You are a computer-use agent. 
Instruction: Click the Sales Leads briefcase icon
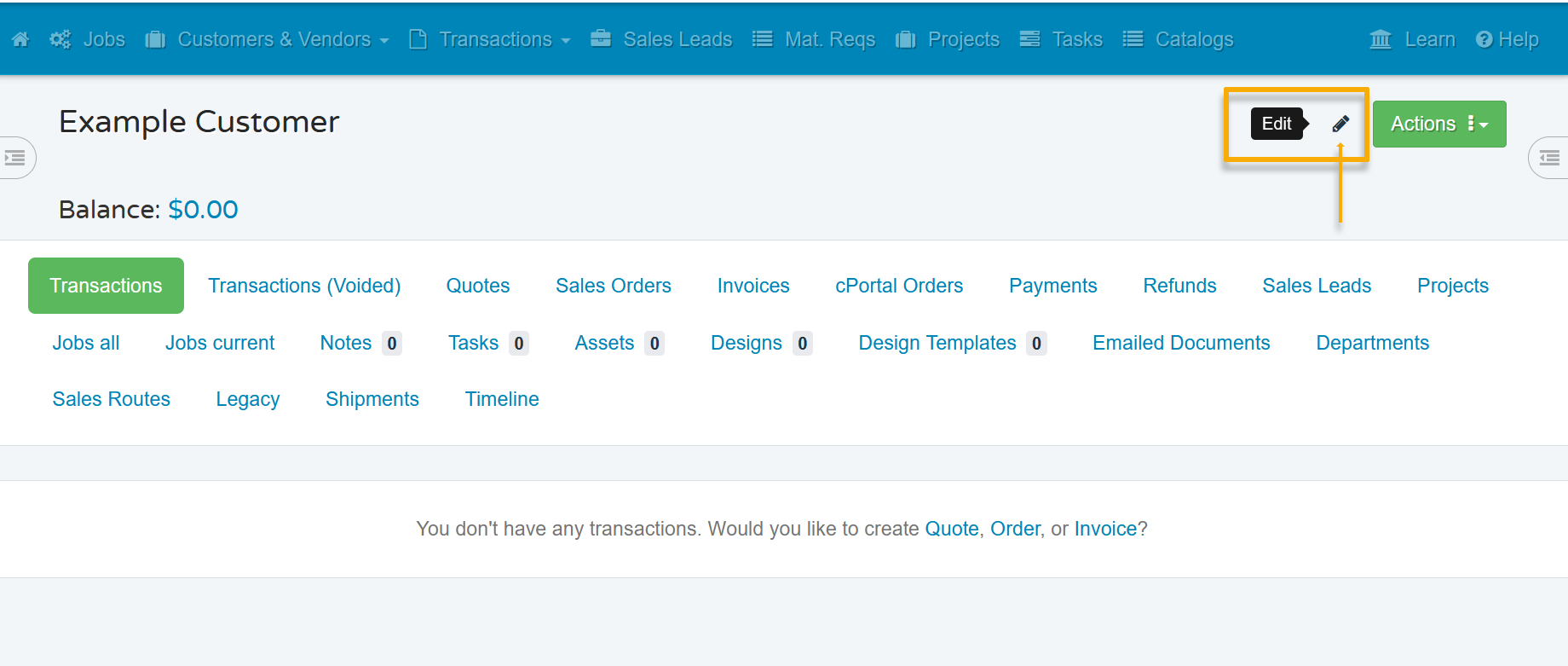[x=601, y=38]
